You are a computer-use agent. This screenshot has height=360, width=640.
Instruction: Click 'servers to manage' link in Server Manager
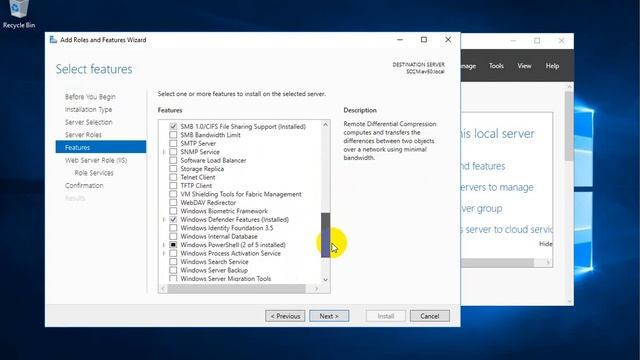point(497,187)
